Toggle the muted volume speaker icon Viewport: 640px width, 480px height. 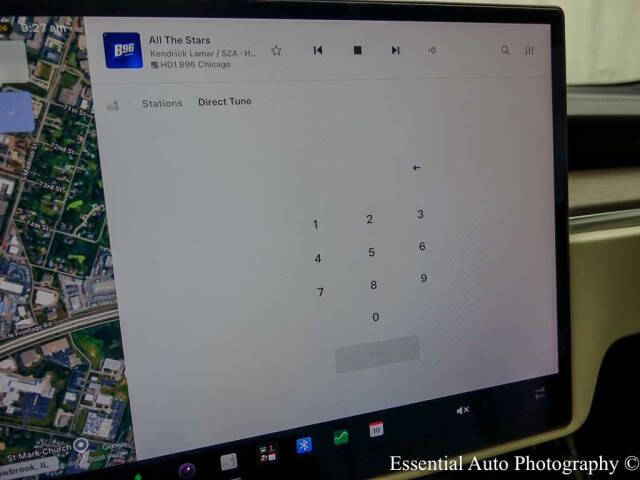coord(462,410)
